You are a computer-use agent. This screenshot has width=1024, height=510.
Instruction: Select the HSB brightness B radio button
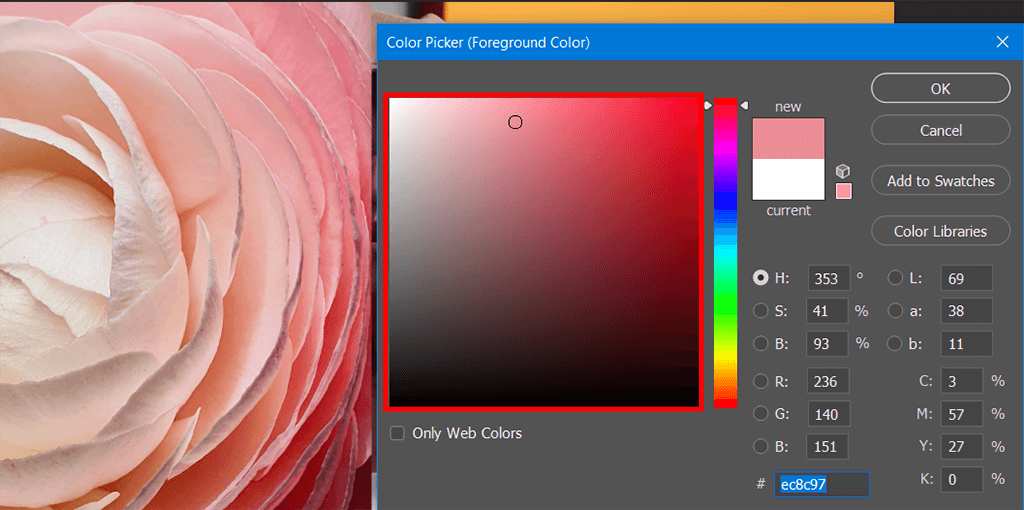click(x=761, y=343)
